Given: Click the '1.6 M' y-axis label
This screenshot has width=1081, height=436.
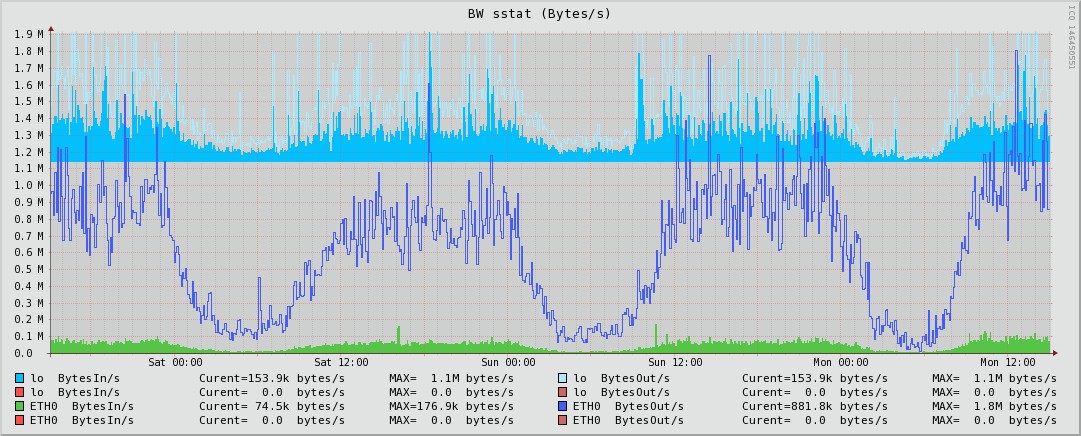Looking at the screenshot, I should 28,84.
